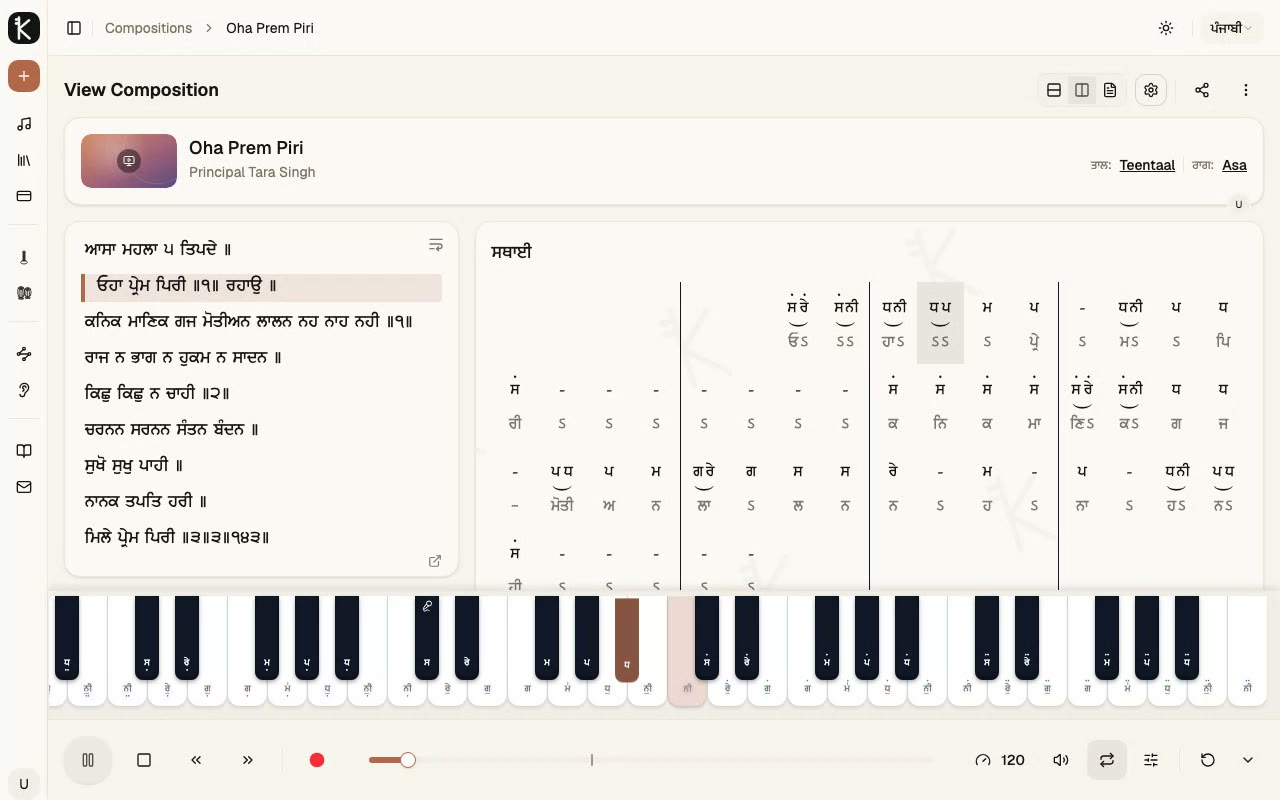Open the ਪੰਜਾਬੀ language dropdown
This screenshot has height=800, width=1280.
(x=1231, y=28)
